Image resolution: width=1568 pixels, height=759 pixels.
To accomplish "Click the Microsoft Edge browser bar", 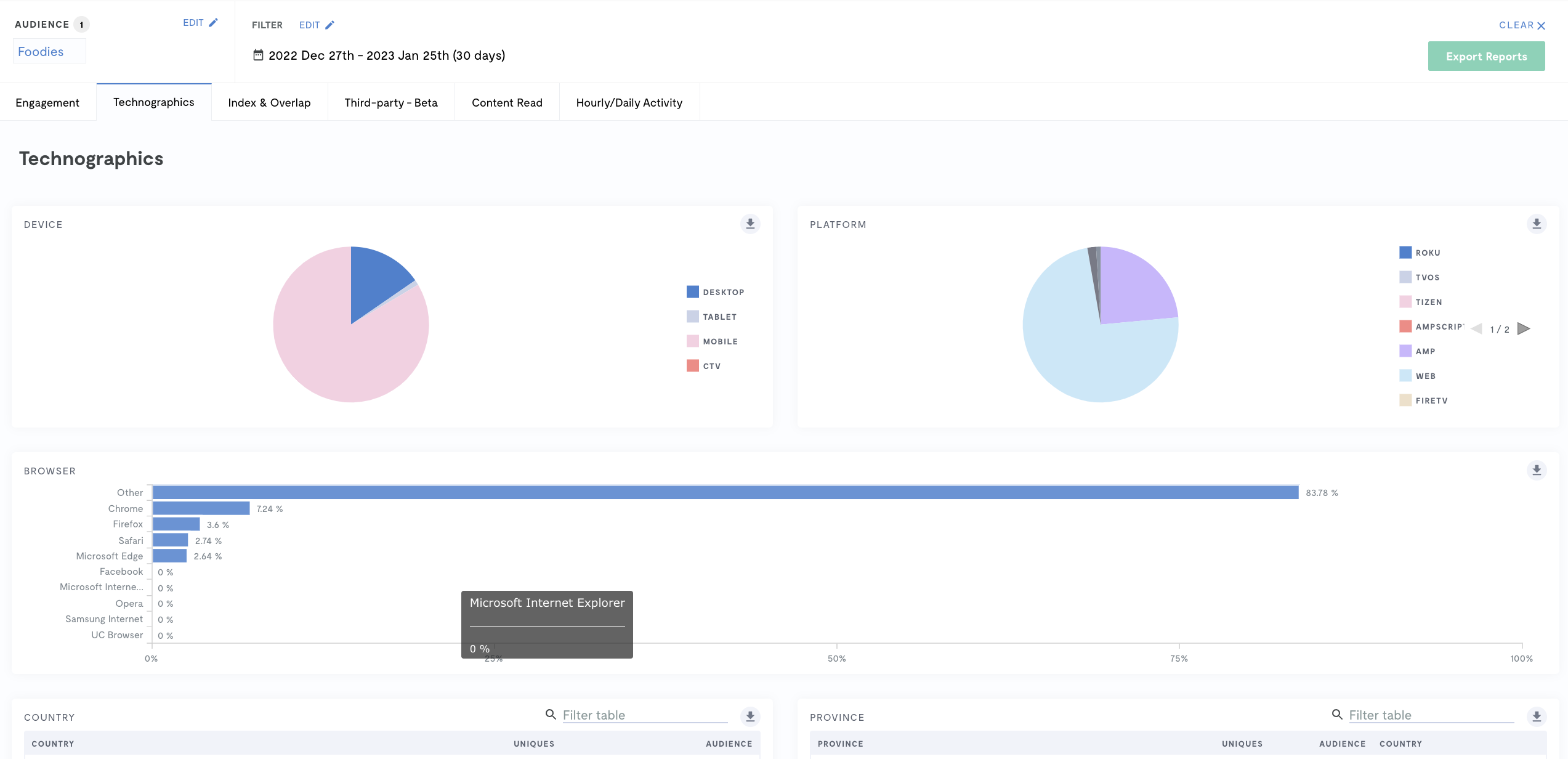I will pos(170,556).
